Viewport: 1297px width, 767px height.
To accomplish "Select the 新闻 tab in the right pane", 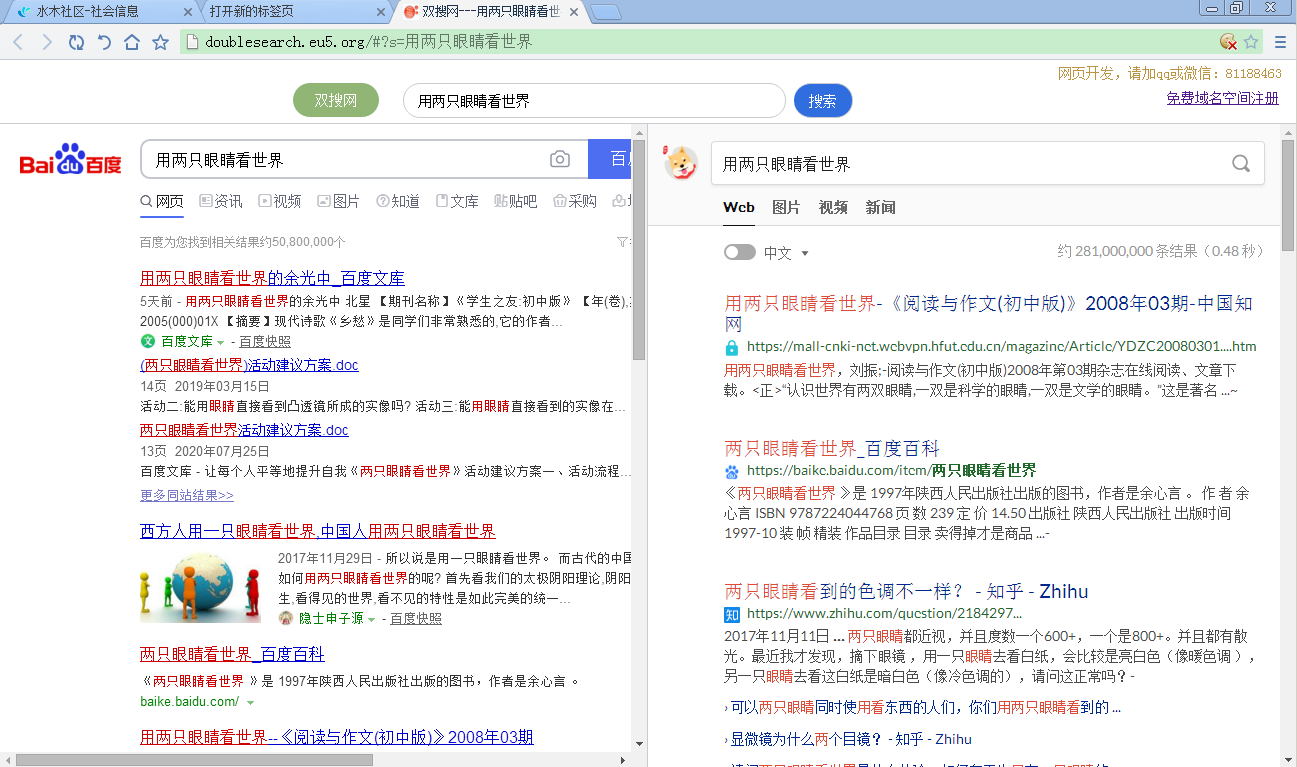I will coord(881,207).
